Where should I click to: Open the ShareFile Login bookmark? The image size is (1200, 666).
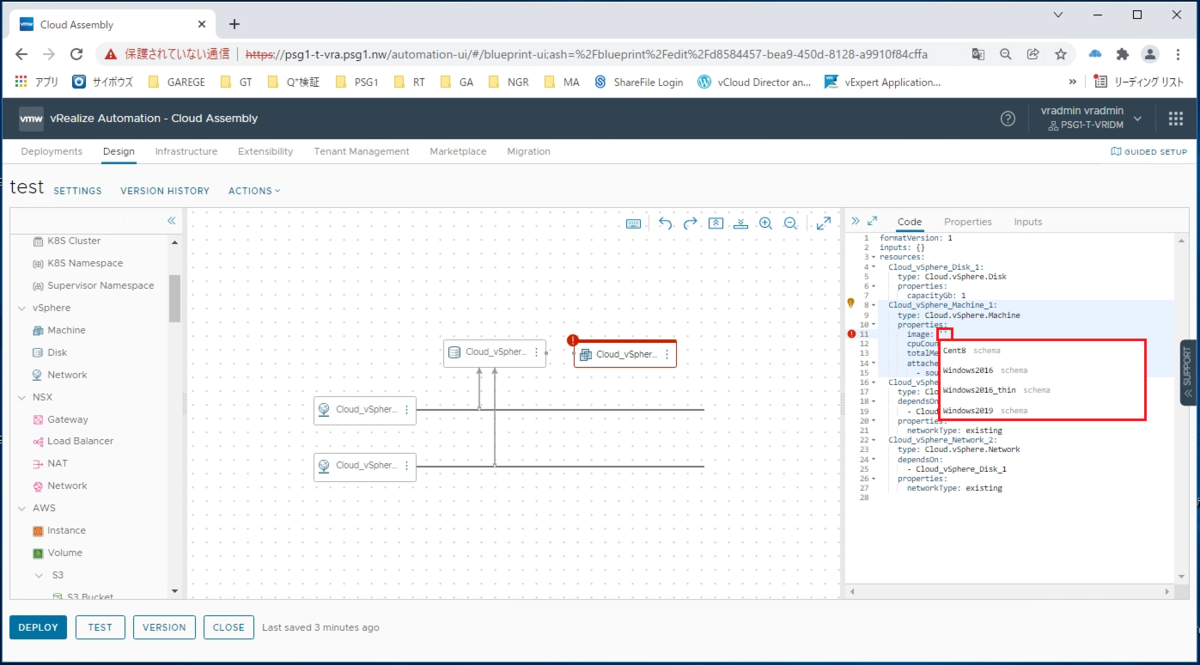pyautogui.click(x=638, y=82)
